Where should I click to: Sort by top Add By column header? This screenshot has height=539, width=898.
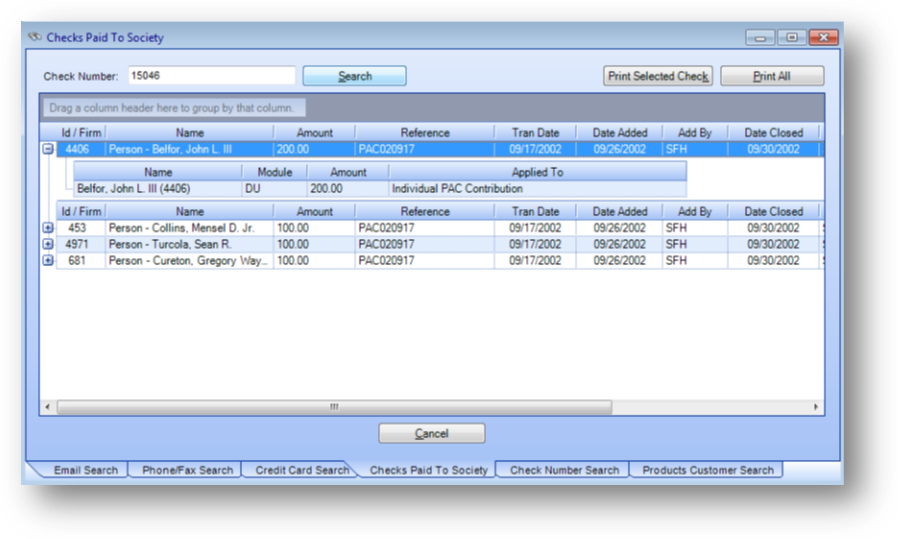coord(695,132)
